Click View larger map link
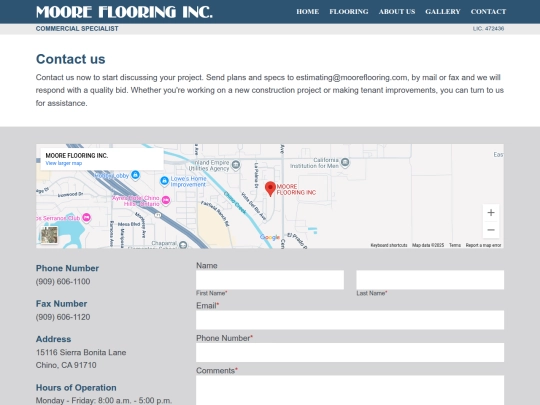The image size is (540, 405). pos(64,163)
